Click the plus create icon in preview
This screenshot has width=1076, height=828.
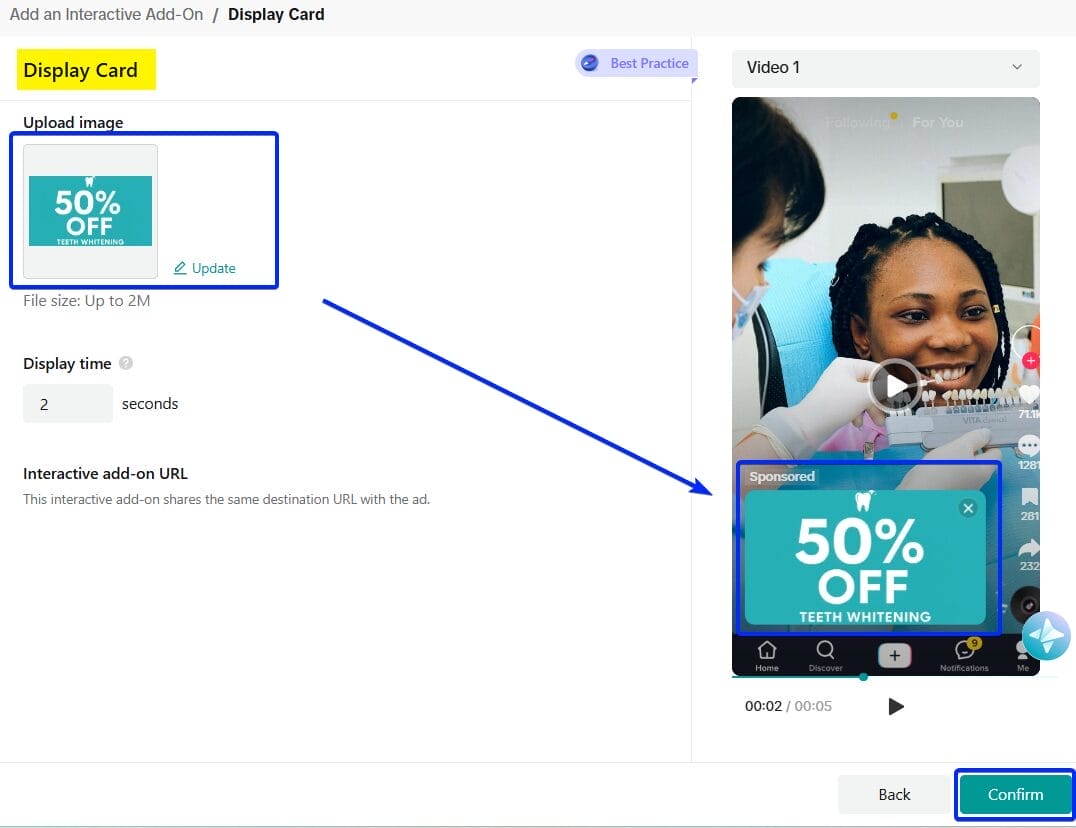coord(894,655)
